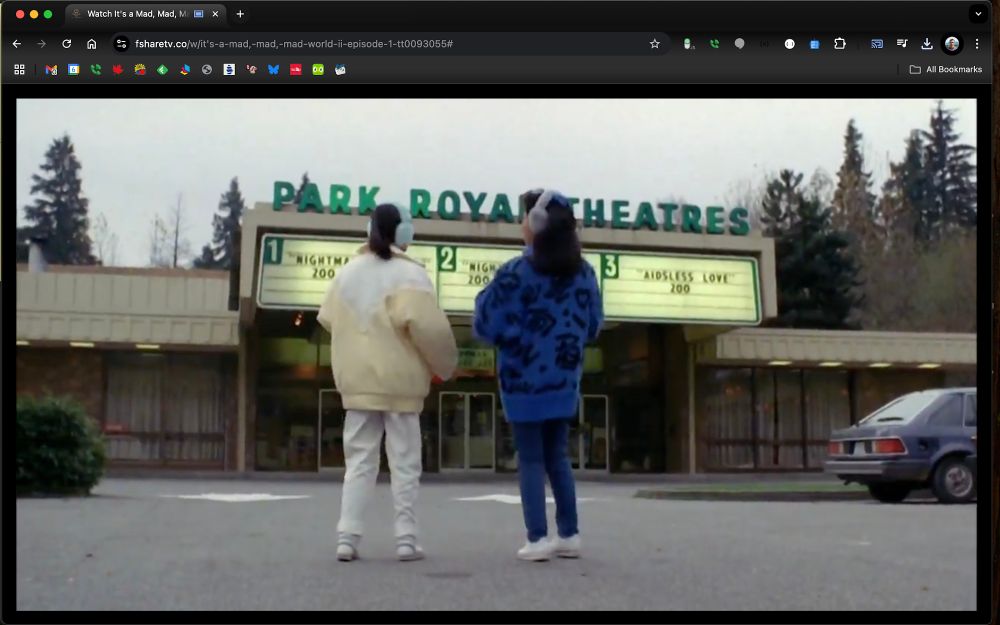Open the Apps grid bookmark shortcut

pyautogui.click(x=19, y=70)
